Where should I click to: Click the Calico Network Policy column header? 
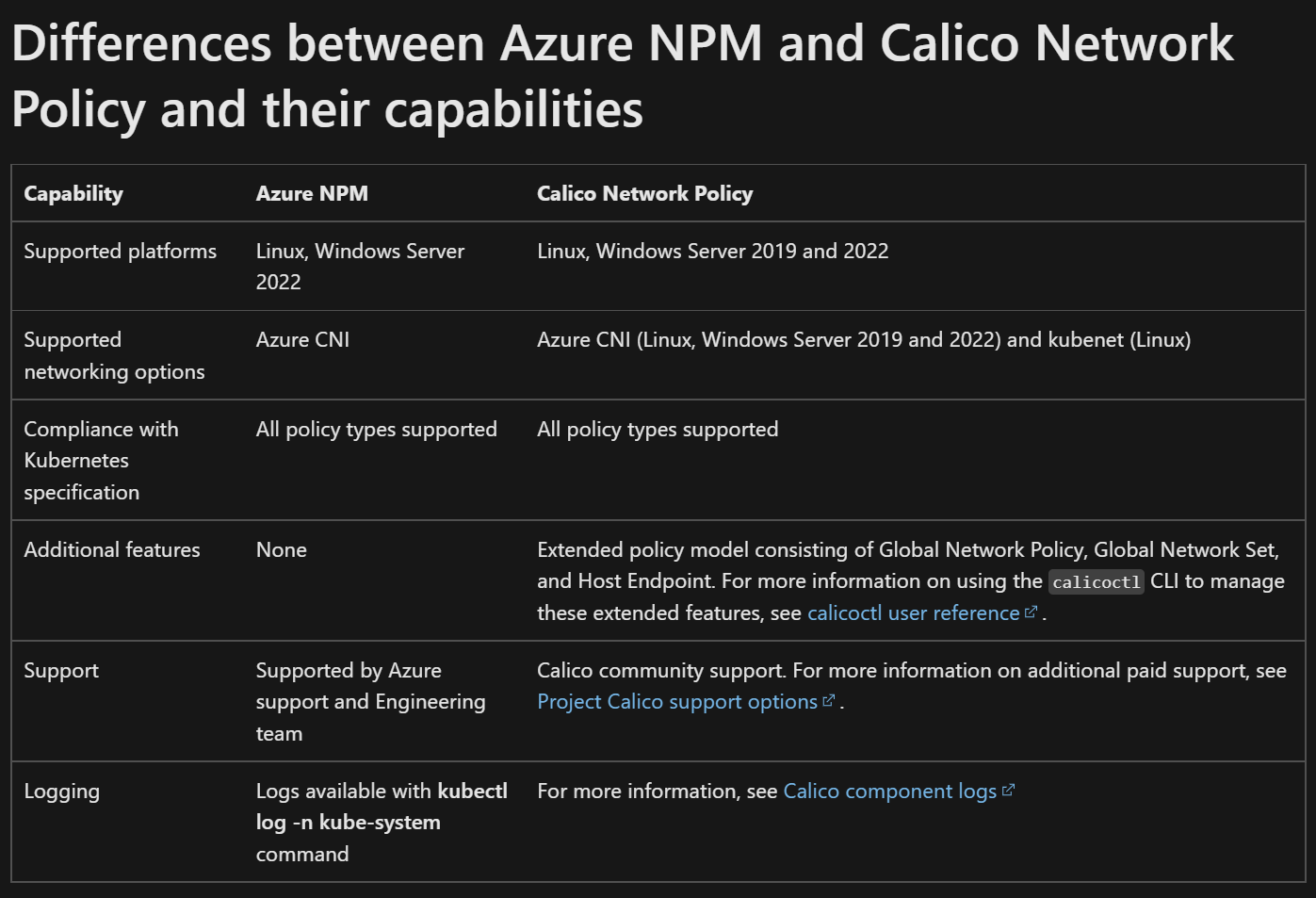coord(645,194)
